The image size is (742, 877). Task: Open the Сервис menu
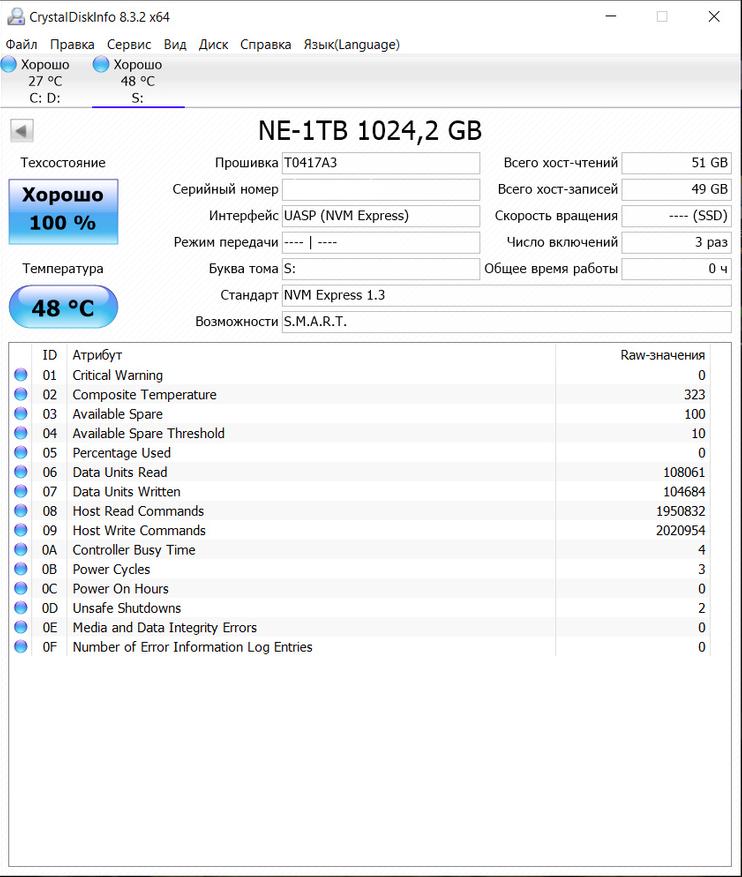(129, 44)
